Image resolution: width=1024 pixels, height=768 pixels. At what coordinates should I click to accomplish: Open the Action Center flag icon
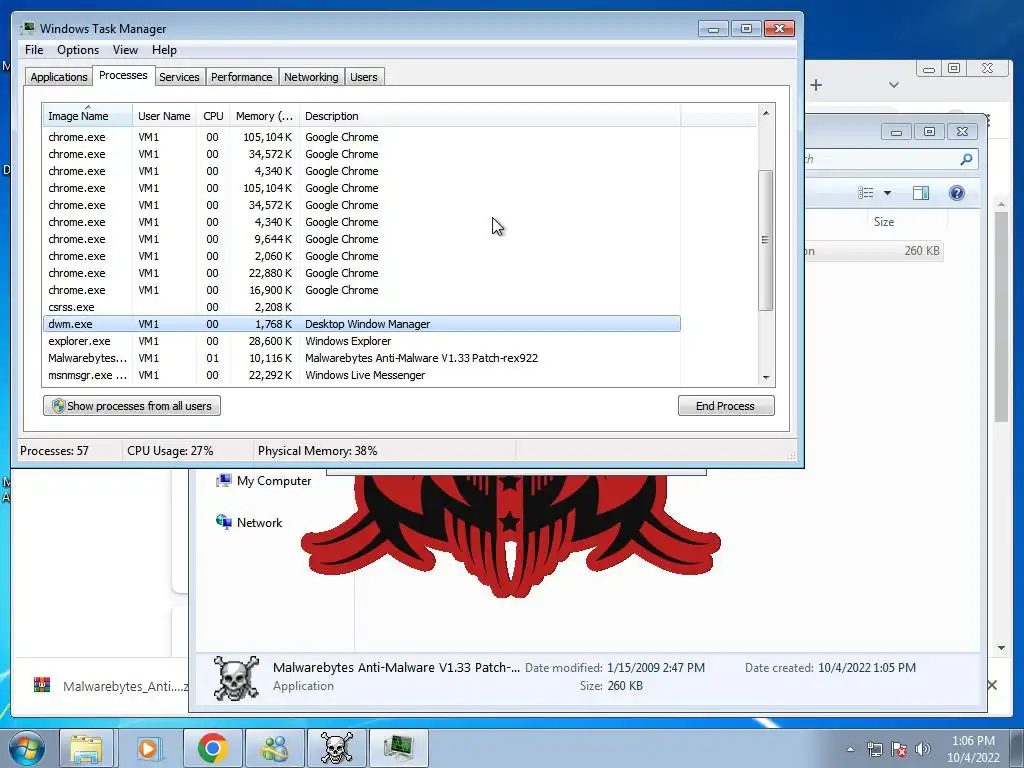coord(899,749)
